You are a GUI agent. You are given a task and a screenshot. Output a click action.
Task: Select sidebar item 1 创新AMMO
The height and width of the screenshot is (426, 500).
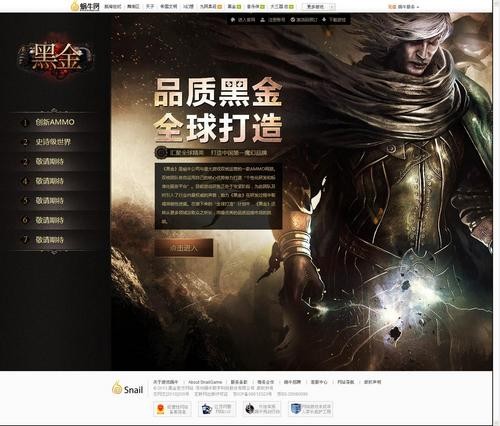55,122
